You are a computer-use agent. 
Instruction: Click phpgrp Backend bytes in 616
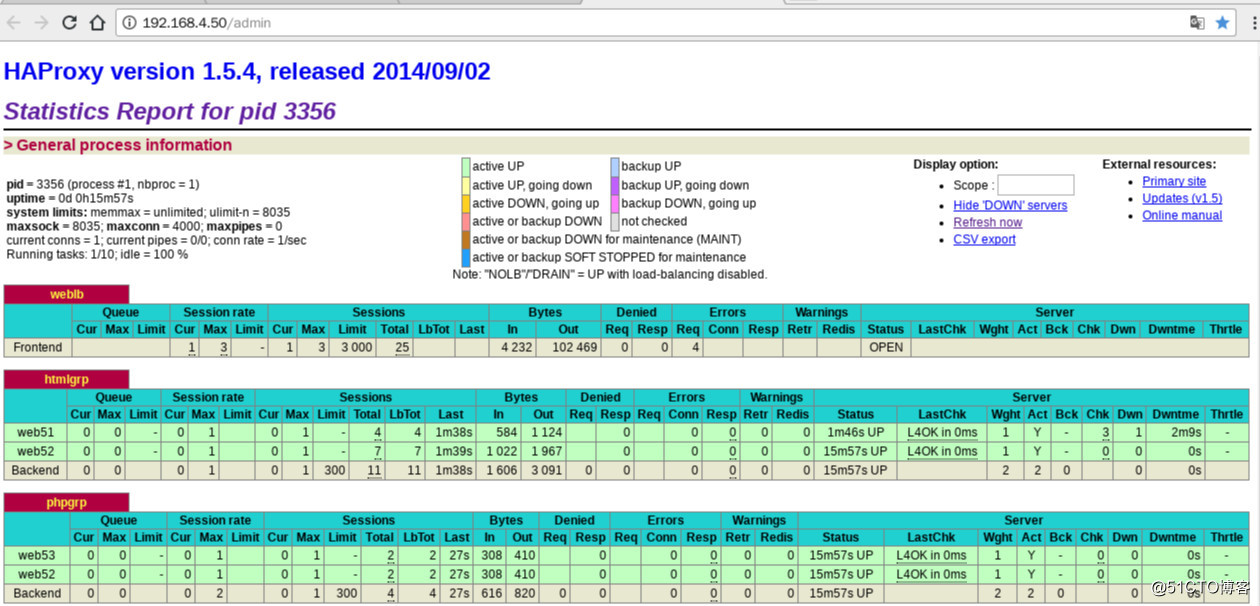492,593
